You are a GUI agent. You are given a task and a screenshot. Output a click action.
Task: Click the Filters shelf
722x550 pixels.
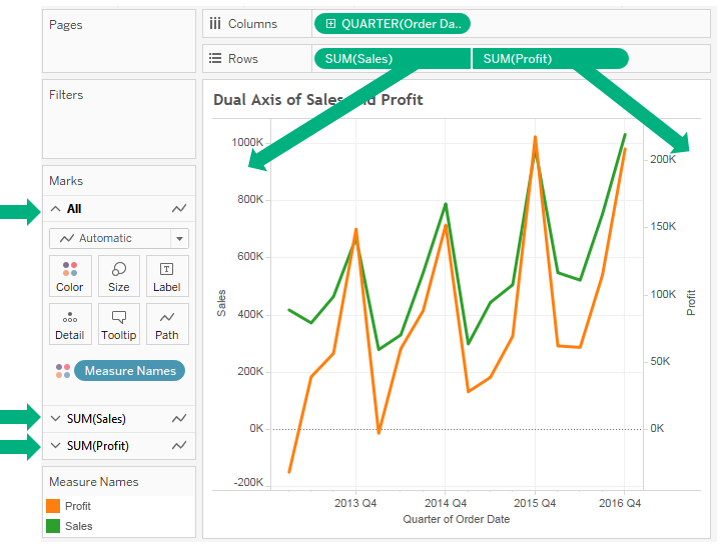(x=119, y=119)
